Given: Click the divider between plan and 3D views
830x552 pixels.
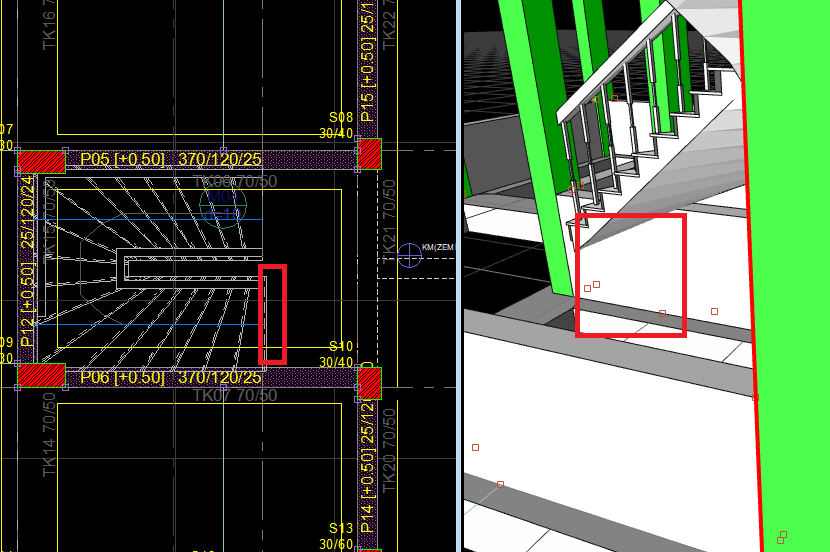Looking at the screenshot, I should click(458, 276).
